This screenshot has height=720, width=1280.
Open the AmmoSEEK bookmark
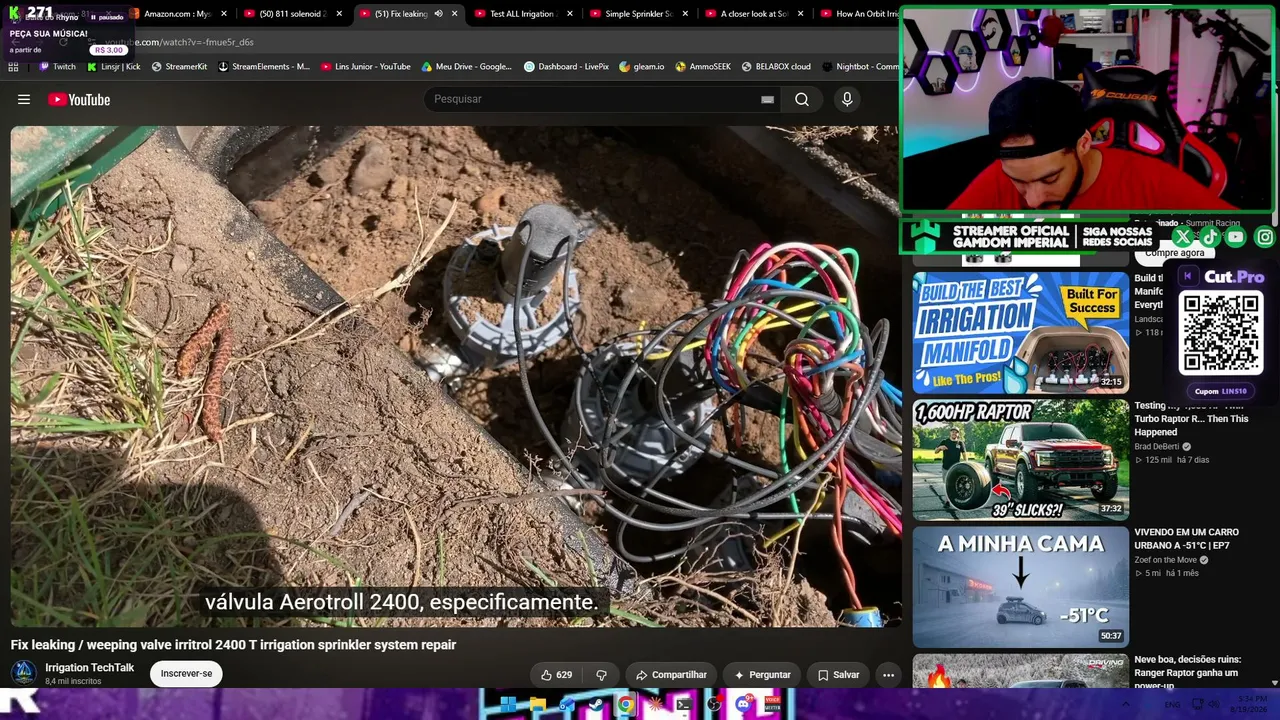703,67
